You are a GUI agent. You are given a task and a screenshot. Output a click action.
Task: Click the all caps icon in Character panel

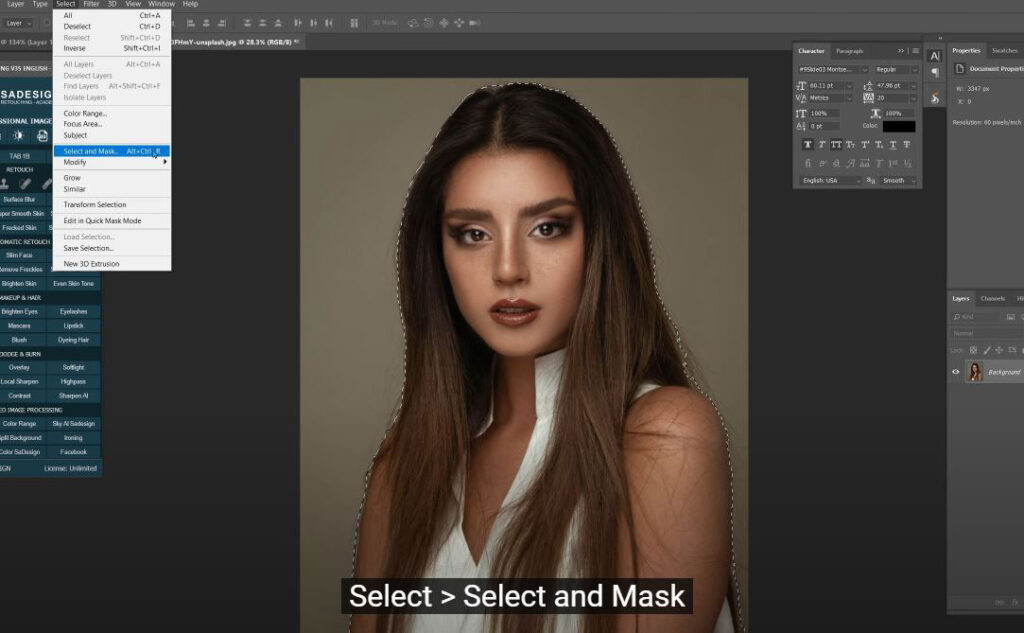836,144
